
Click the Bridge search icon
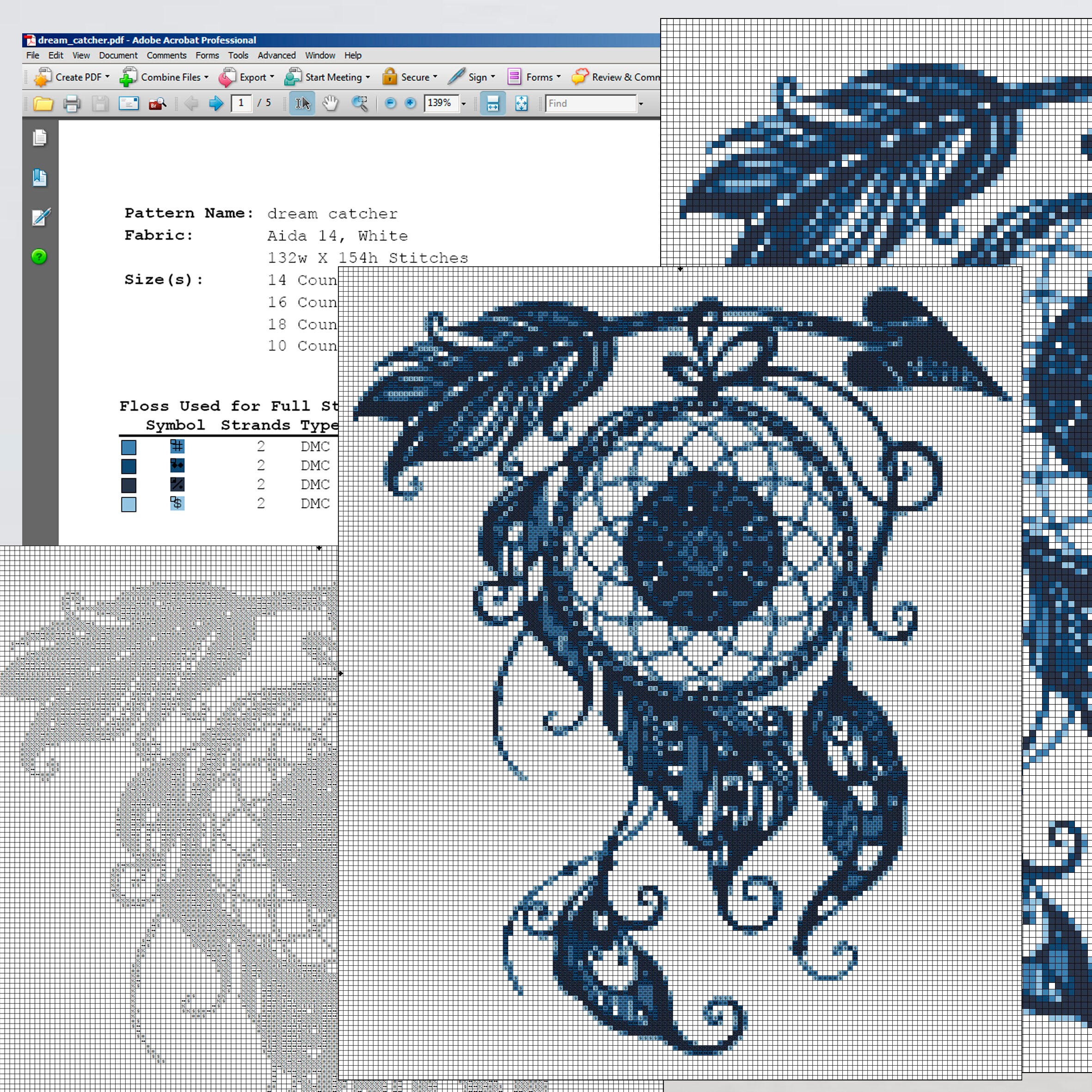pos(157,104)
